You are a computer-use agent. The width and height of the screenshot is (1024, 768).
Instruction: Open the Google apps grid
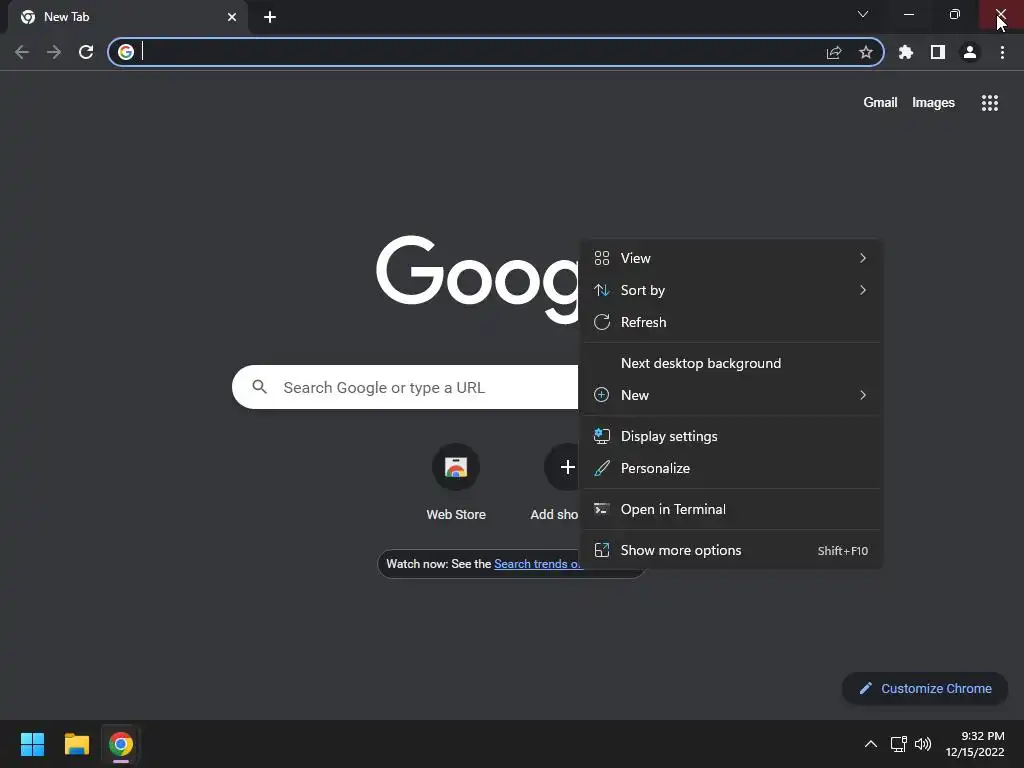(x=990, y=103)
